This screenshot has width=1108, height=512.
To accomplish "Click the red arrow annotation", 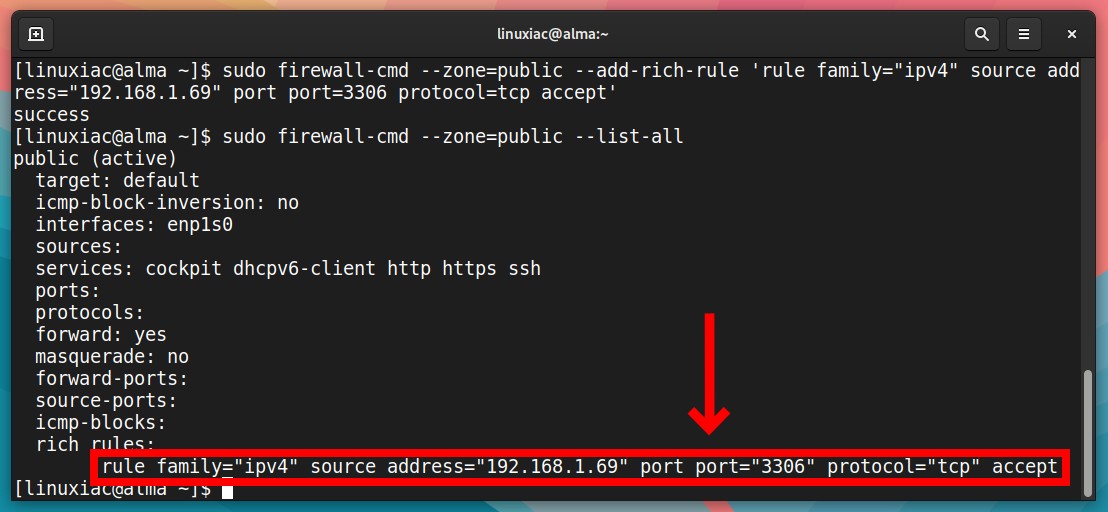I will click(x=709, y=373).
